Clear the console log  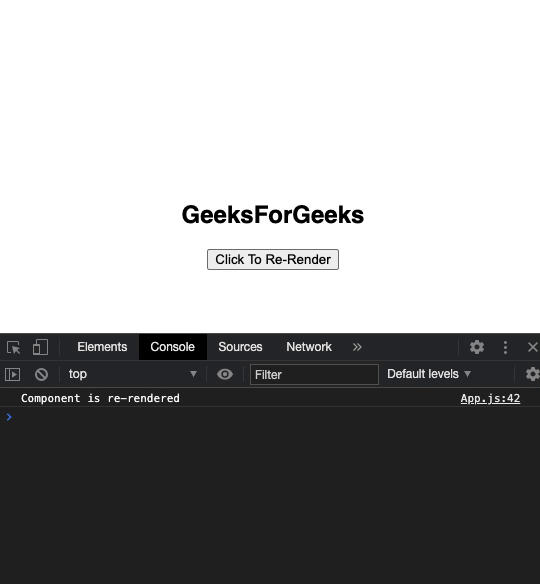[41, 374]
